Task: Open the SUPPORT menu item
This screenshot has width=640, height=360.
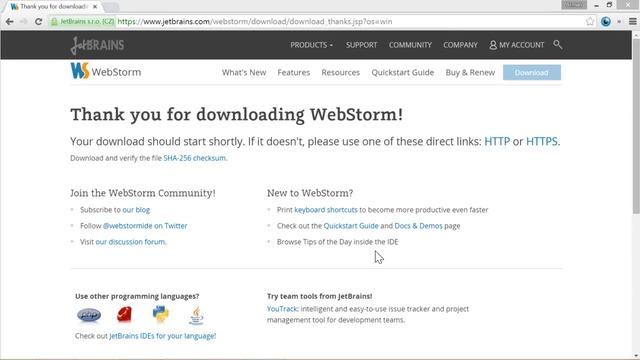Action: (x=362, y=45)
